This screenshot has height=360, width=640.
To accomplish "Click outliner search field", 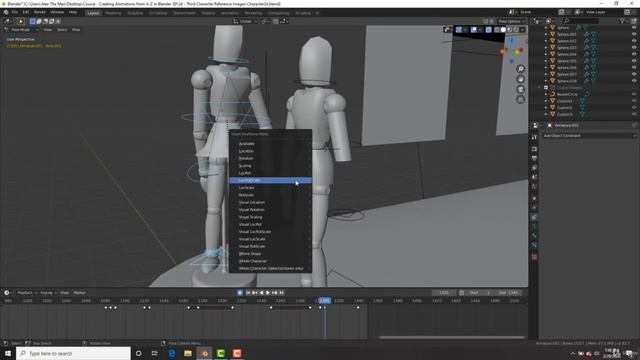I will [580, 21].
